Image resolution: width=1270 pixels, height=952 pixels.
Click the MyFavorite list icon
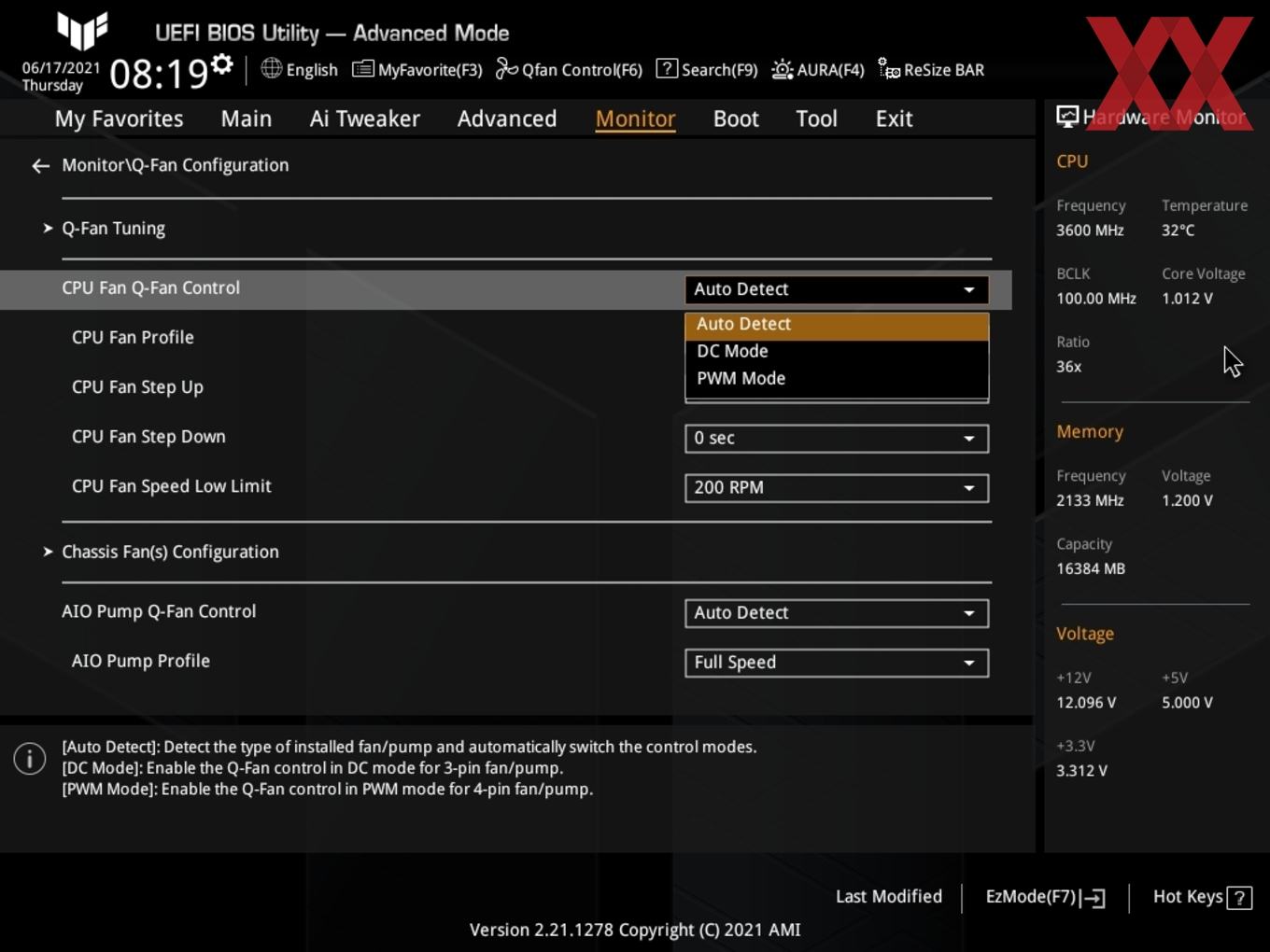click(362, 69)
